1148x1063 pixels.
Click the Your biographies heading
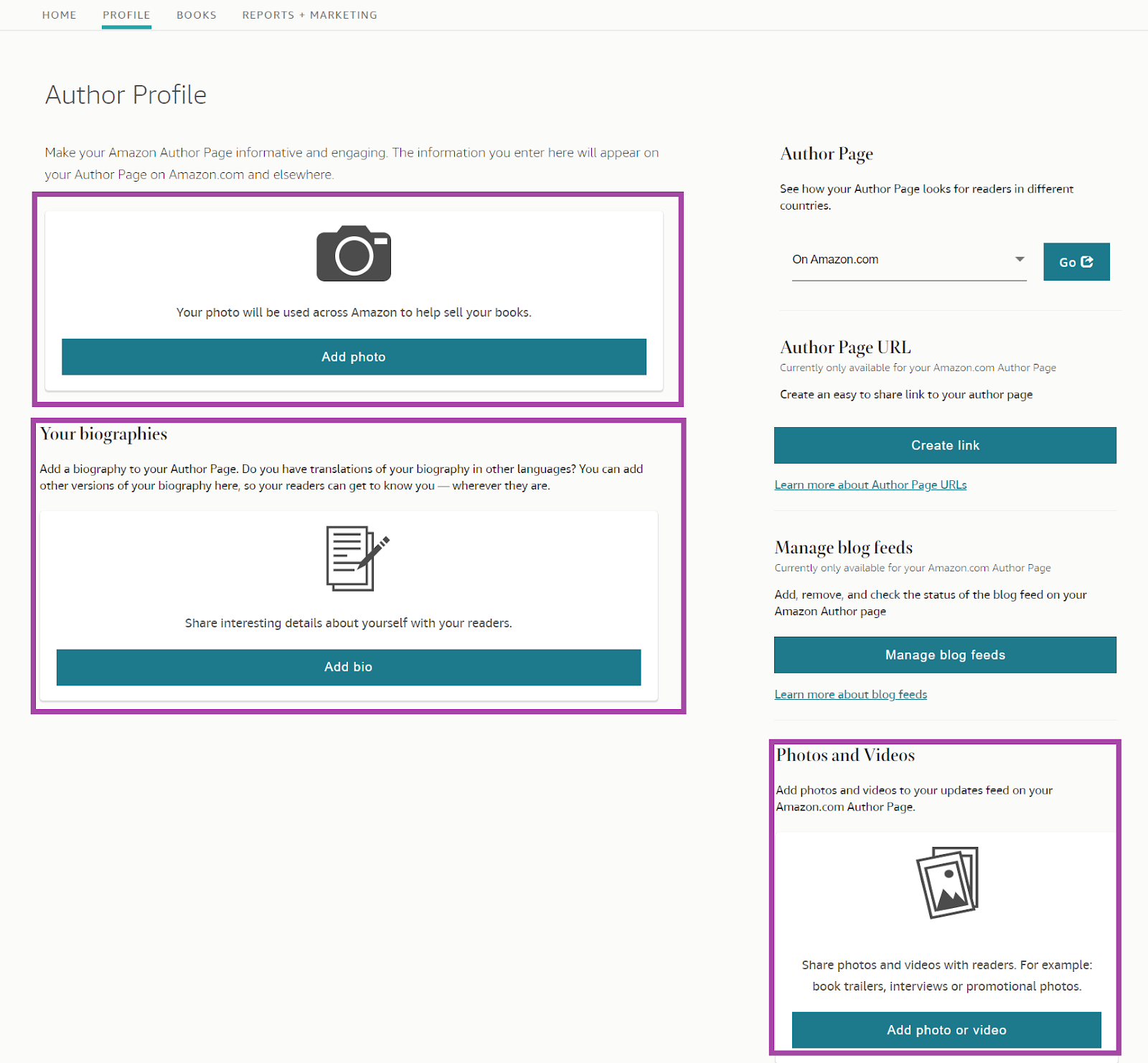(x=103, y=434)
